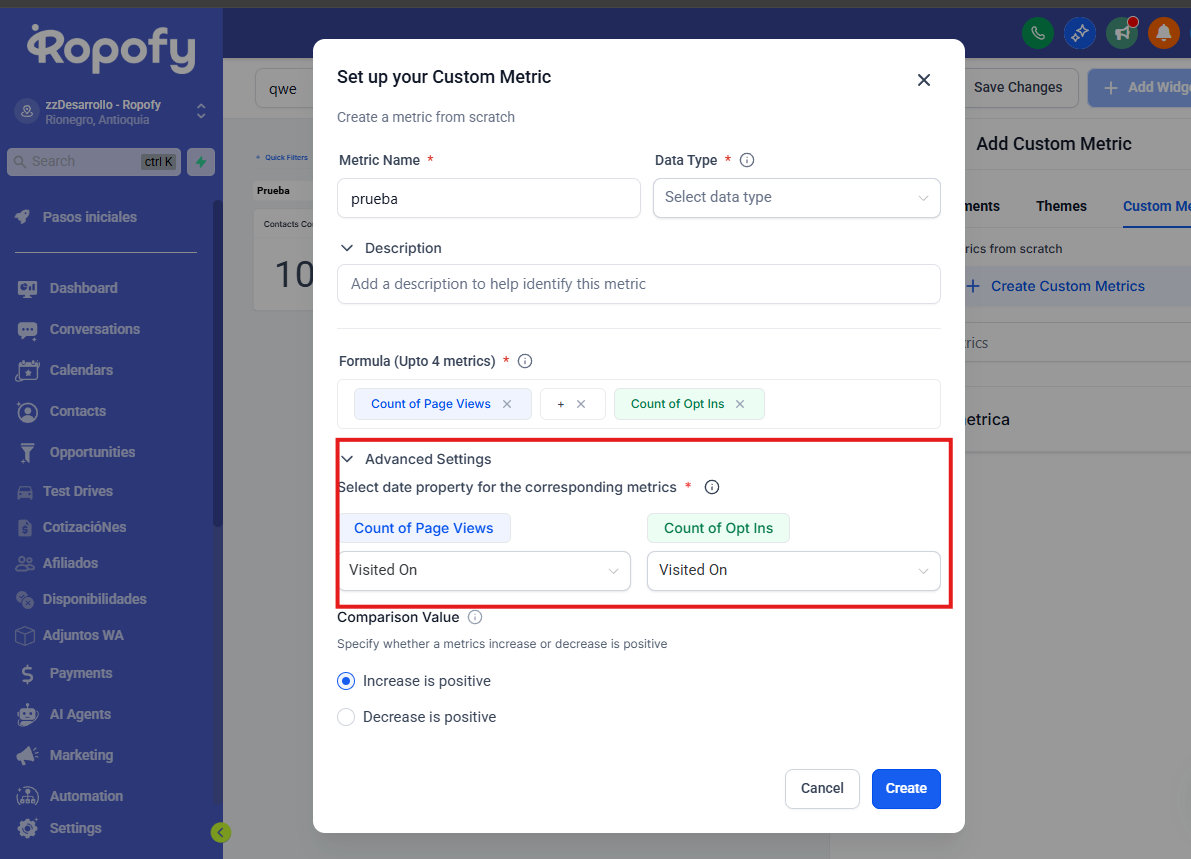Viewport: 1191px width, 859px height.
Task: Click the lightning bolt quick actions icon
Action: (201, 161)
